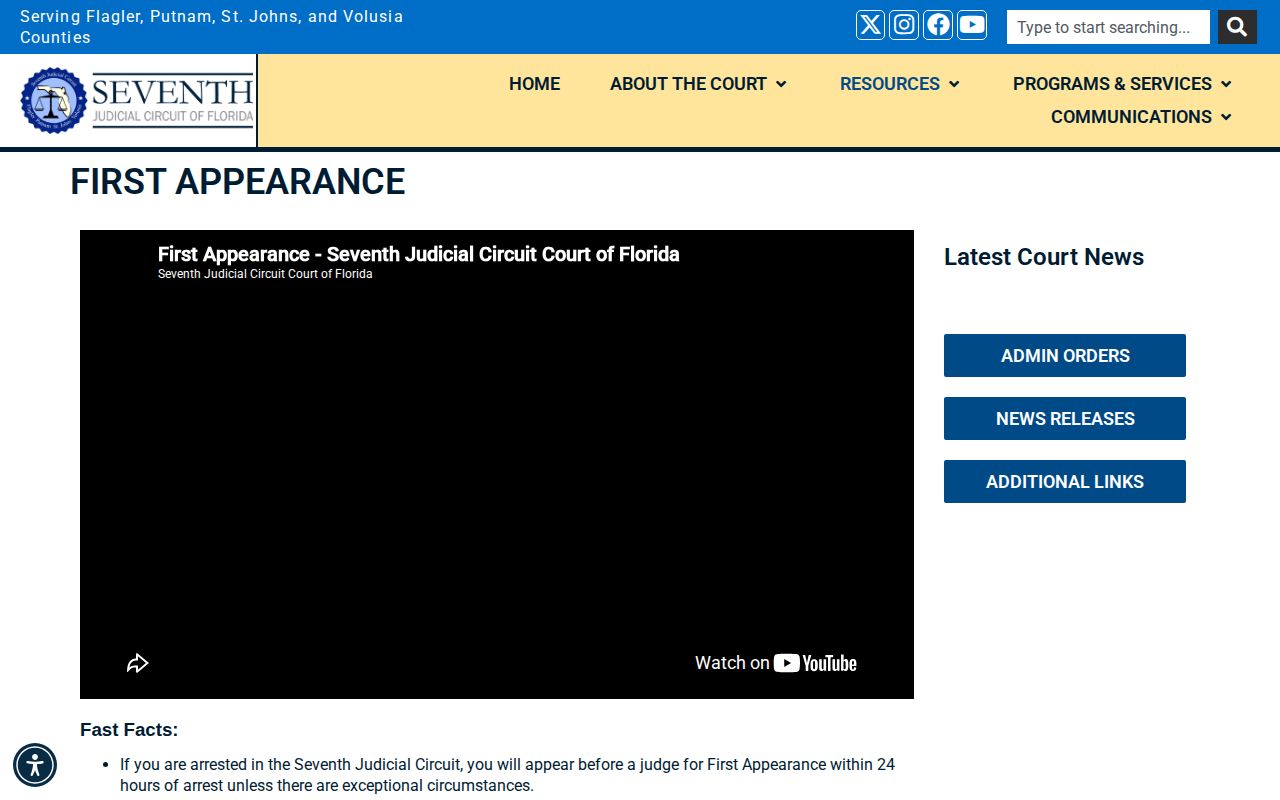The image size is (1280, 800).
Task: Click the 'Serving Flagler, Putnam' counties text
Action: 212,27
